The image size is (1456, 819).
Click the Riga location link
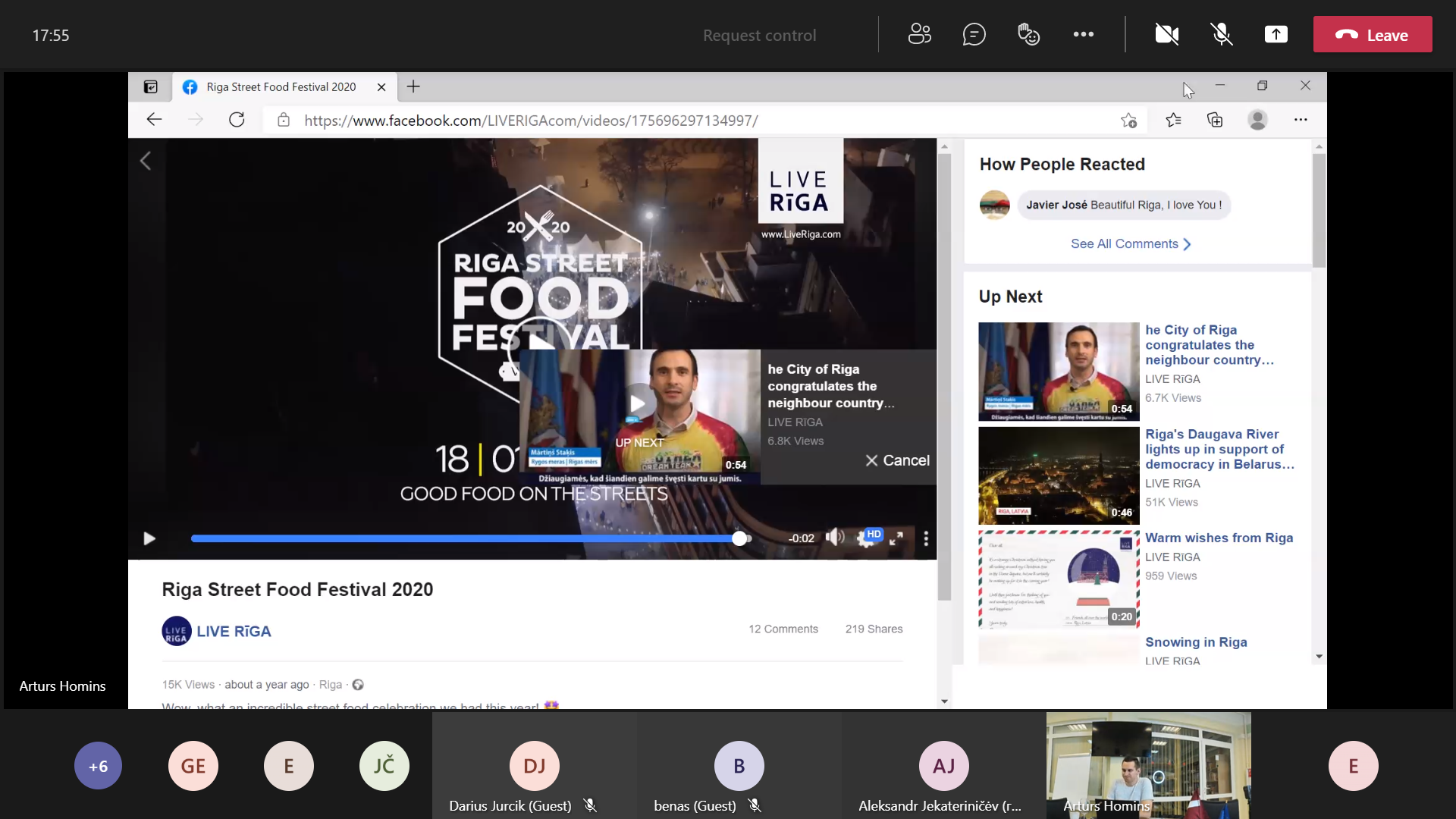pyautogui.click(x=330, y=684)
